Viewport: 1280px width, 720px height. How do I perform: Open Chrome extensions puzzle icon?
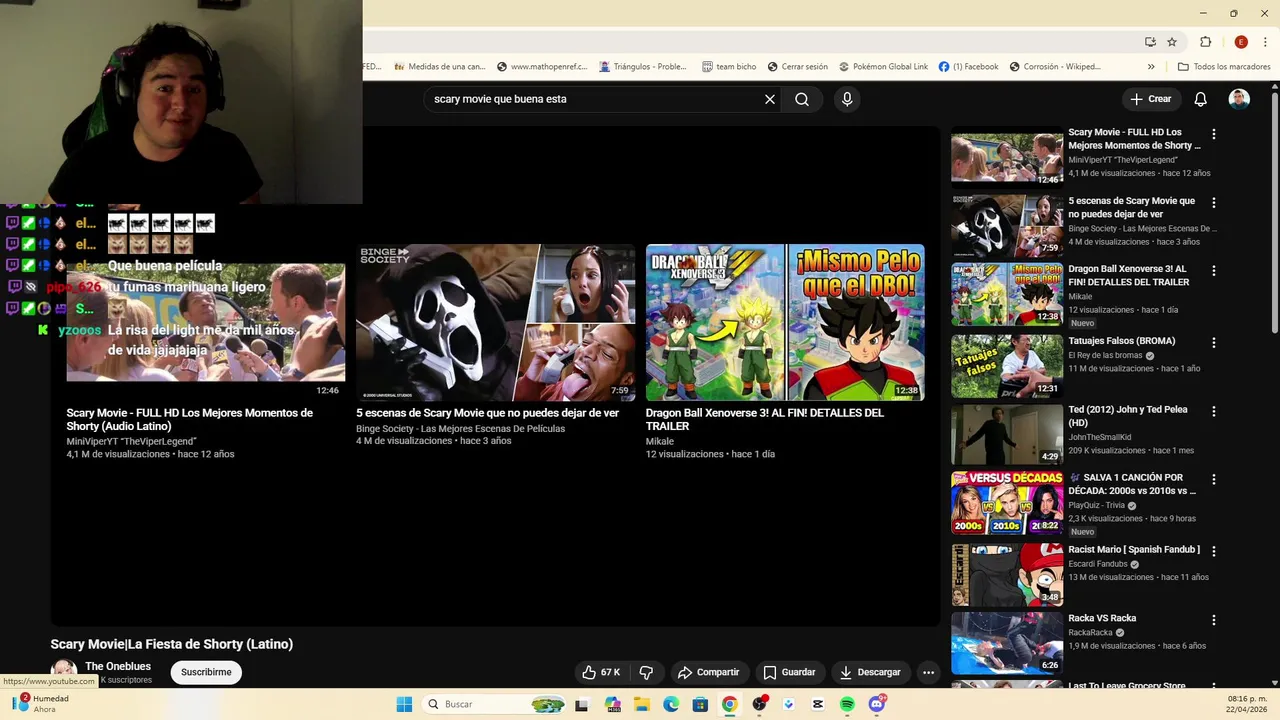(1206, 42)
